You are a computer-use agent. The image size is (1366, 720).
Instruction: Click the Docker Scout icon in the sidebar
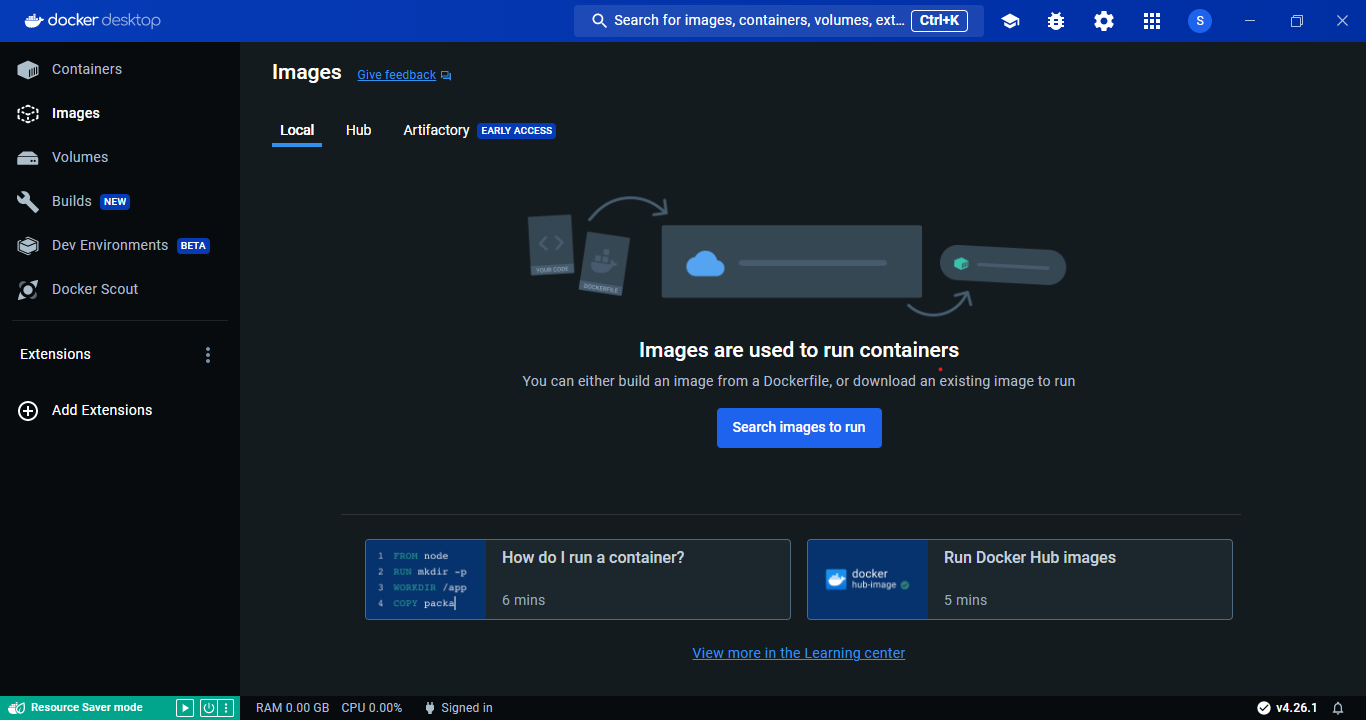28,290
